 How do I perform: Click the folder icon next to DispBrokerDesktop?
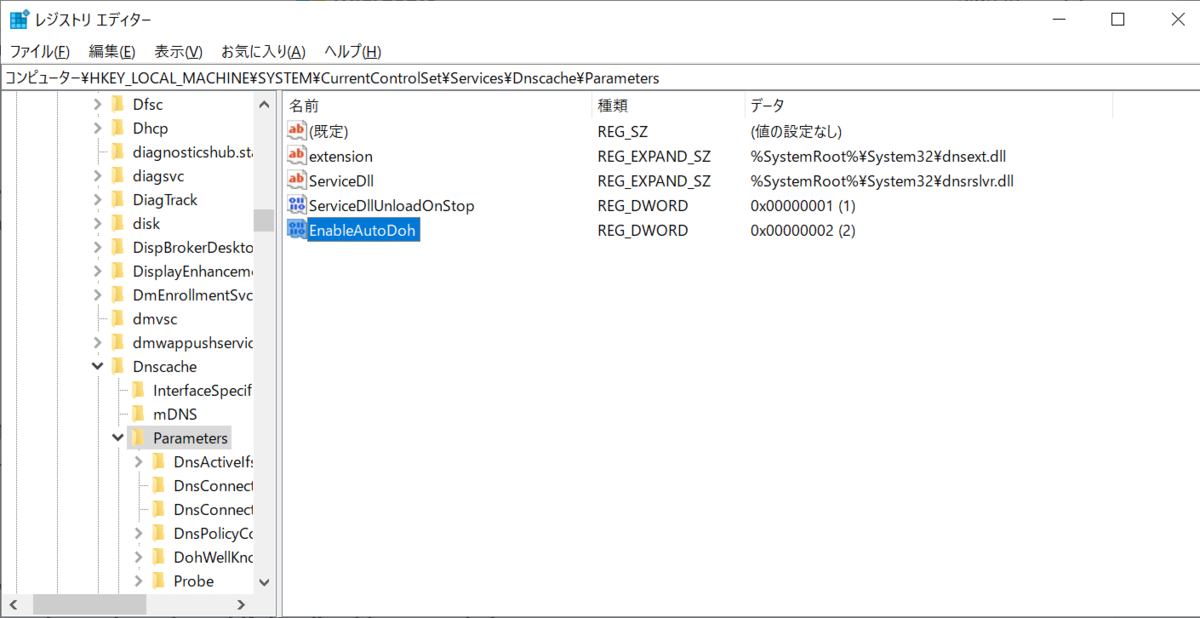coord(117,247)
